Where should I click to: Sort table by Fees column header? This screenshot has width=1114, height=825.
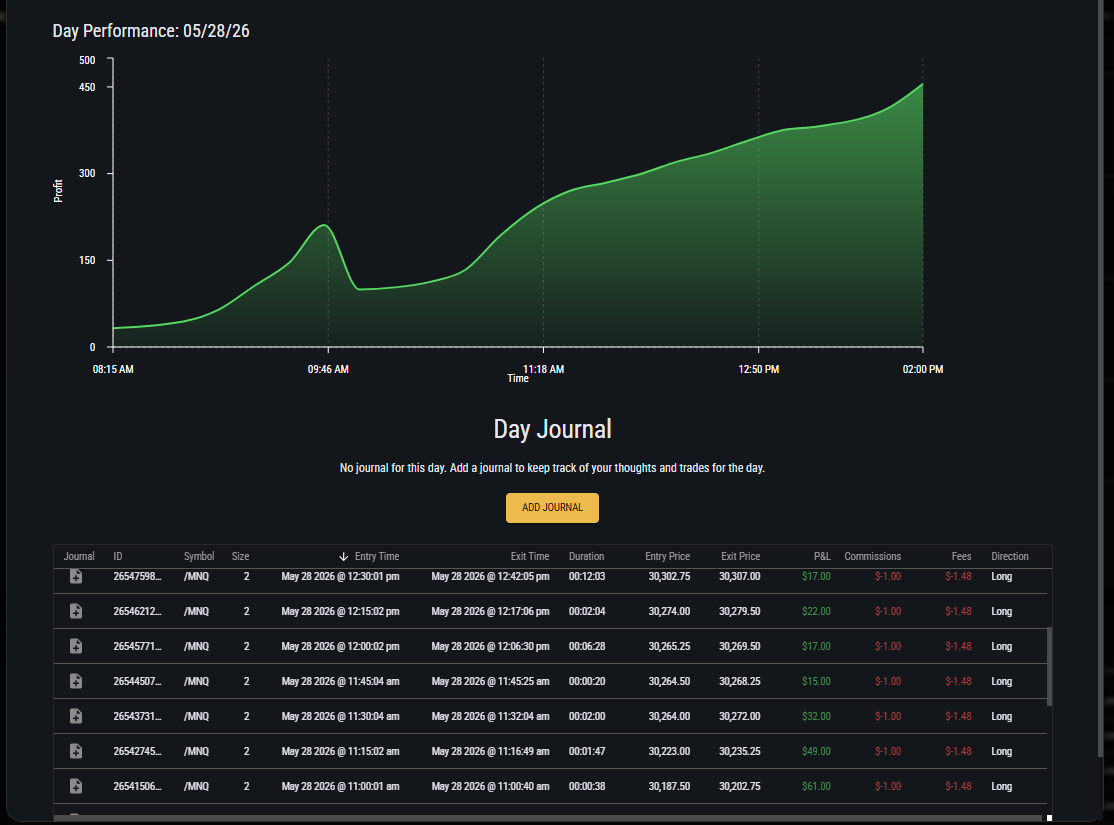click(x=961, y=556)
